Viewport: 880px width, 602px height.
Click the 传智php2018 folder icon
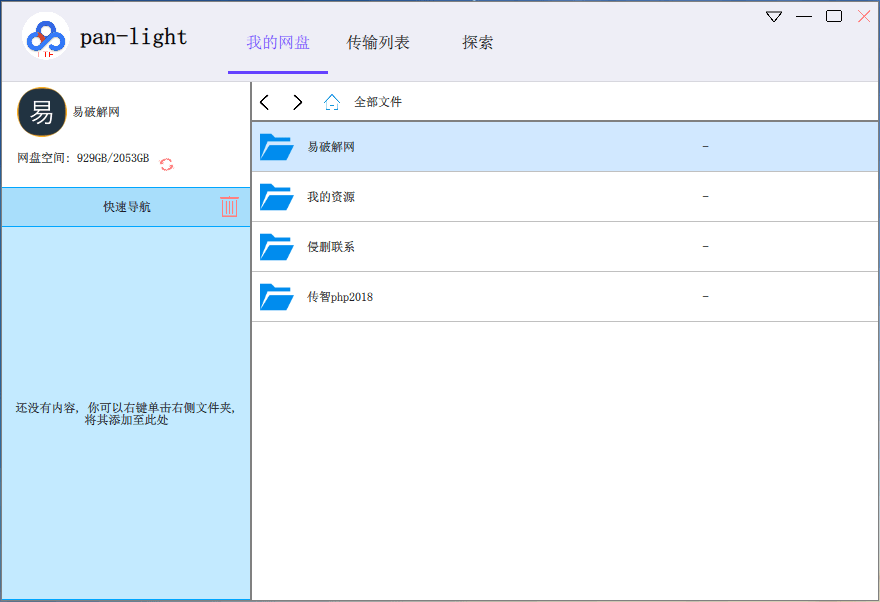pos(276,297)
